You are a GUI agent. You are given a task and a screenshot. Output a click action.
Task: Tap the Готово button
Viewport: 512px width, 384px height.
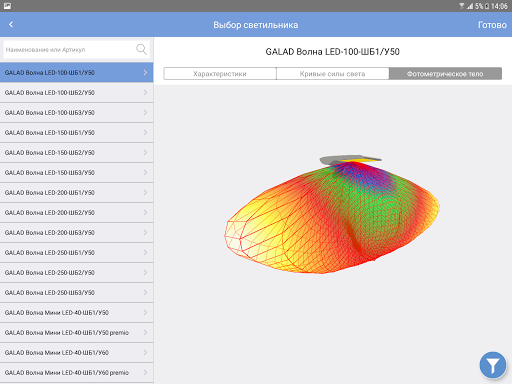pyautogui.click(x=492, y=25)
